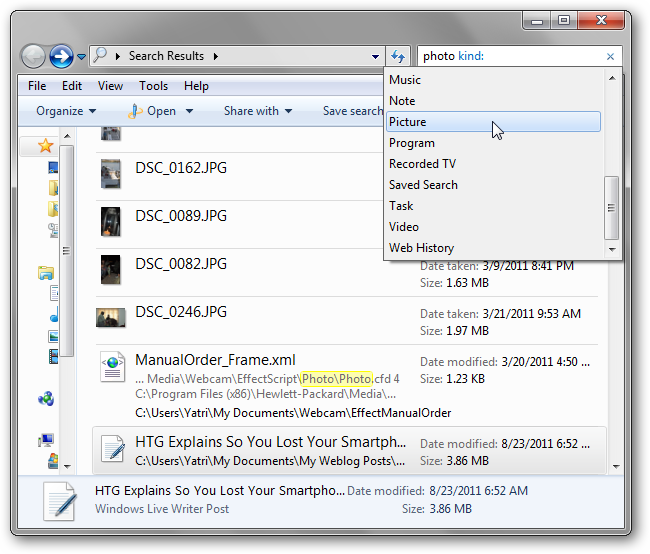Choose Music from the kind list
This screenshot has height=554, width=650.
(x=493, y=80)
